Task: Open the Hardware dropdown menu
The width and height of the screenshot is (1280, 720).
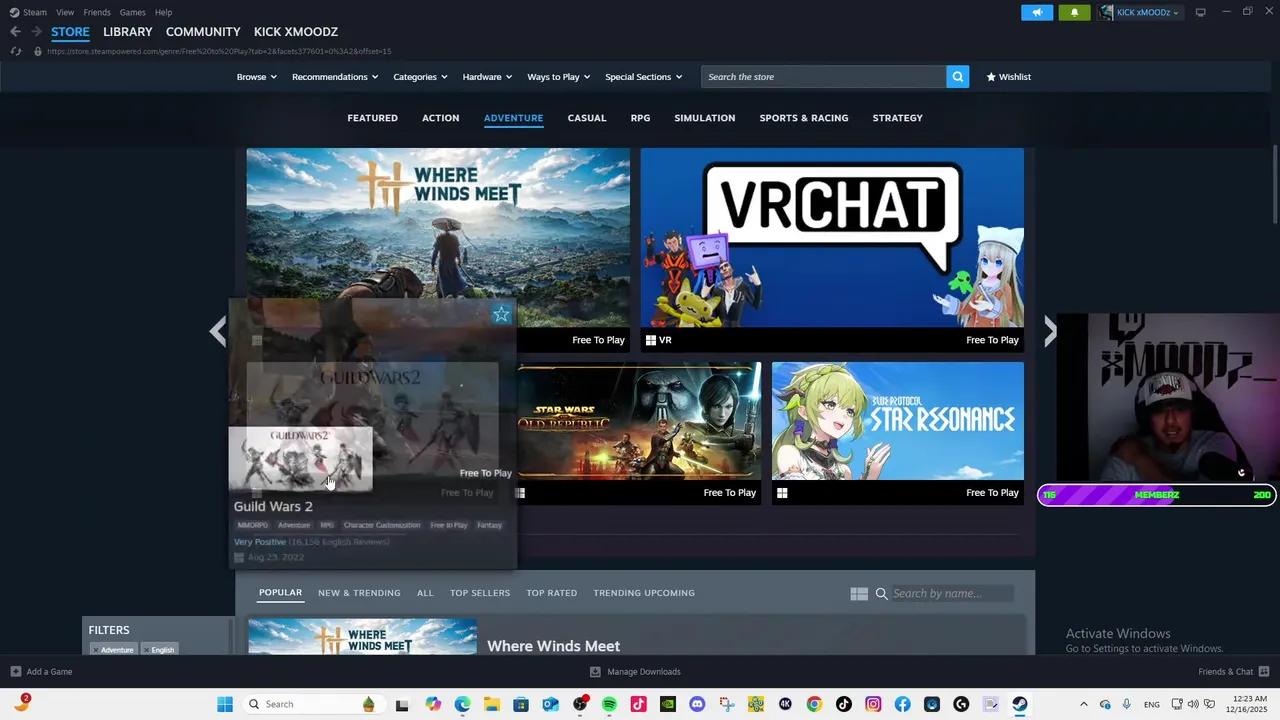Action: click(487, 77)
